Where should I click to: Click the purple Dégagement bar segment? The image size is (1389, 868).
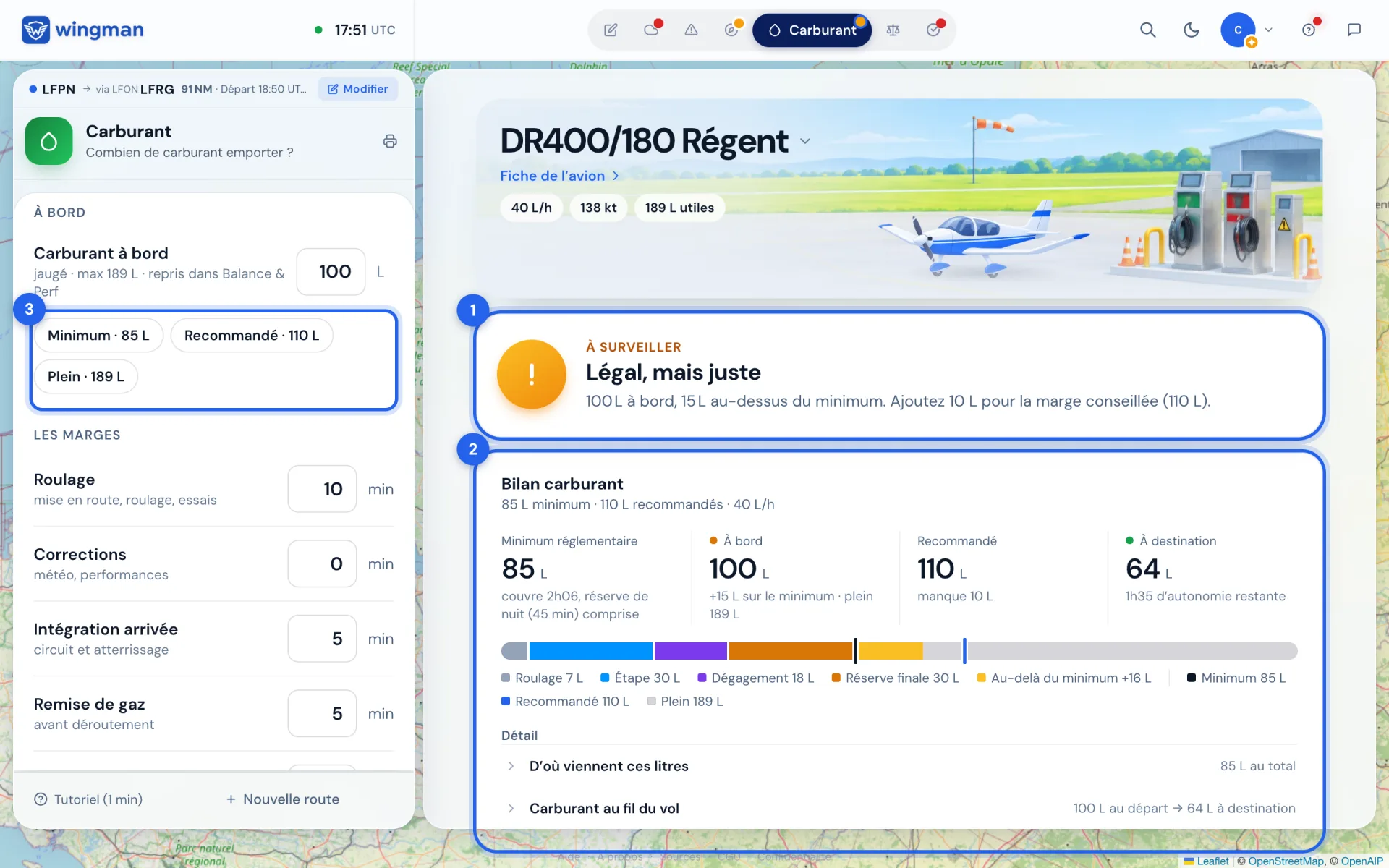click(x=691, y=651)
